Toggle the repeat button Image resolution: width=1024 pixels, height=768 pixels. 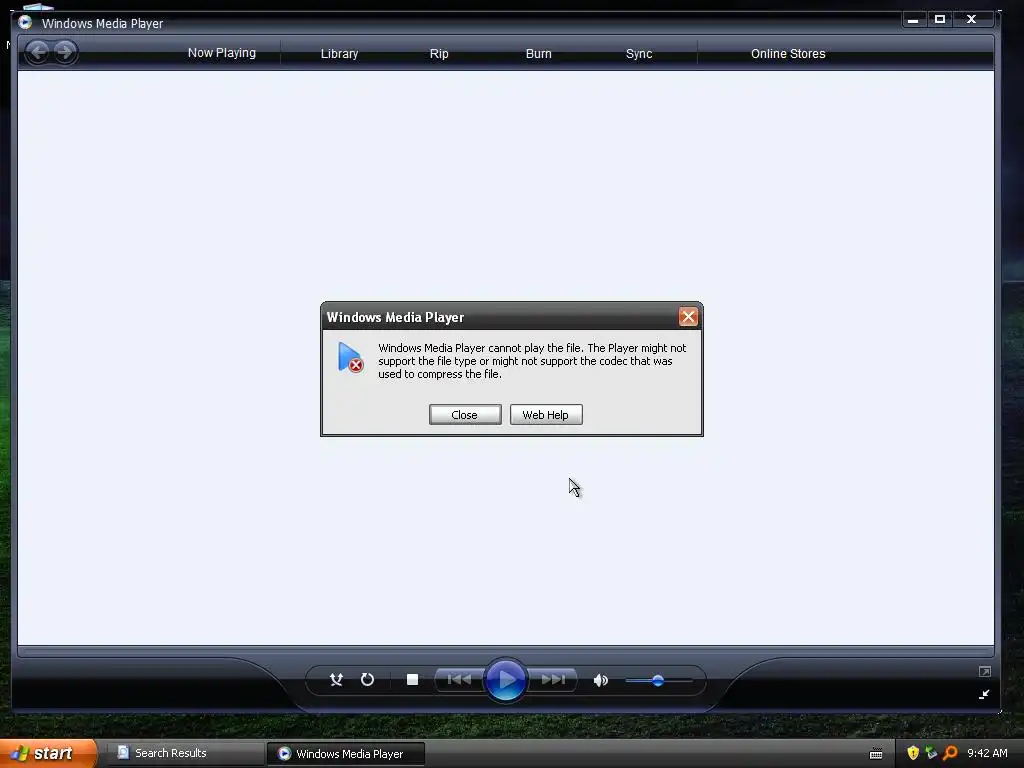click(368, 680)
